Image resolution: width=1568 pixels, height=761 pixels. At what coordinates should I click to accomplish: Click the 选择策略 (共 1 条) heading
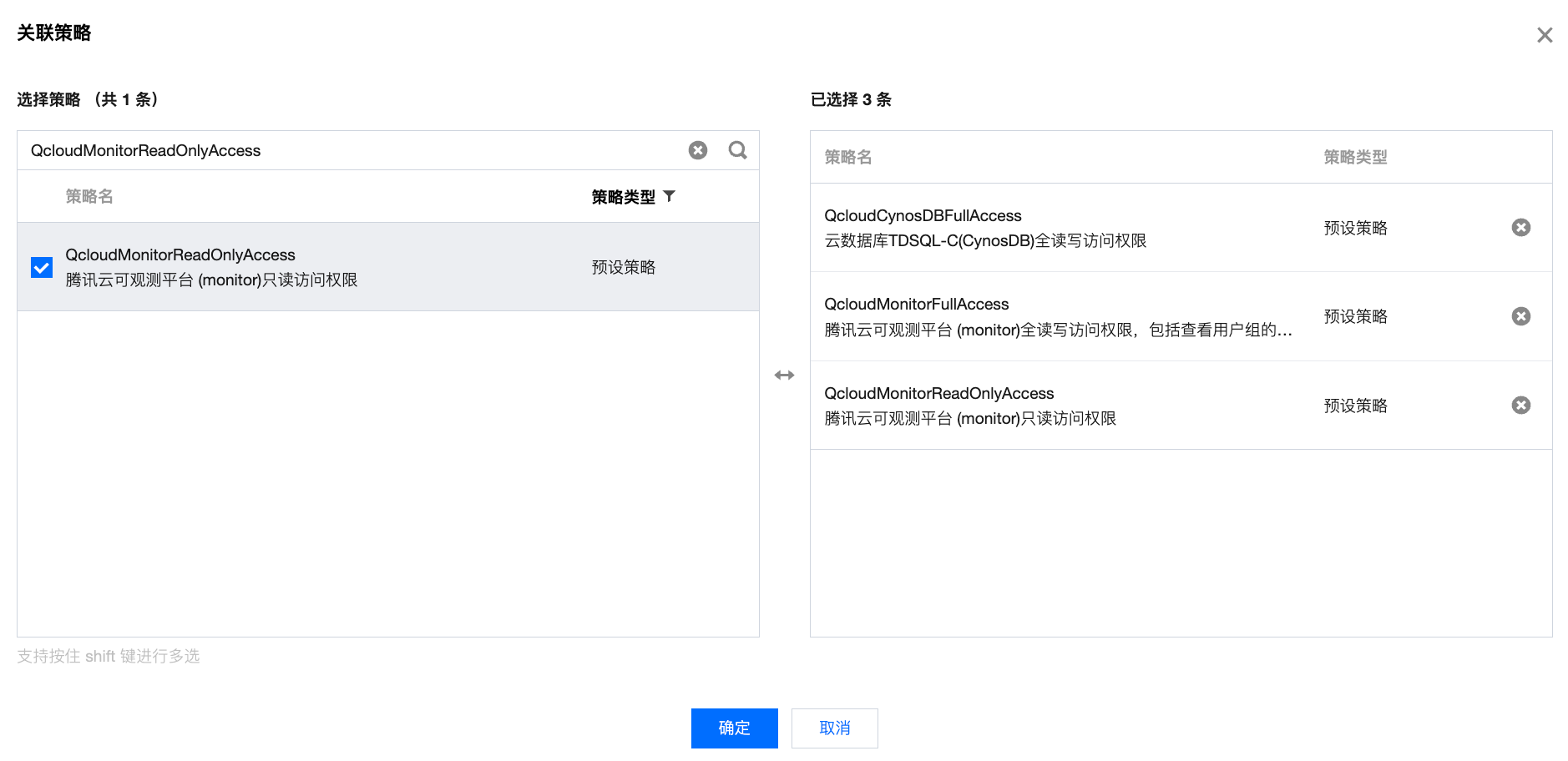coord(88,99)
